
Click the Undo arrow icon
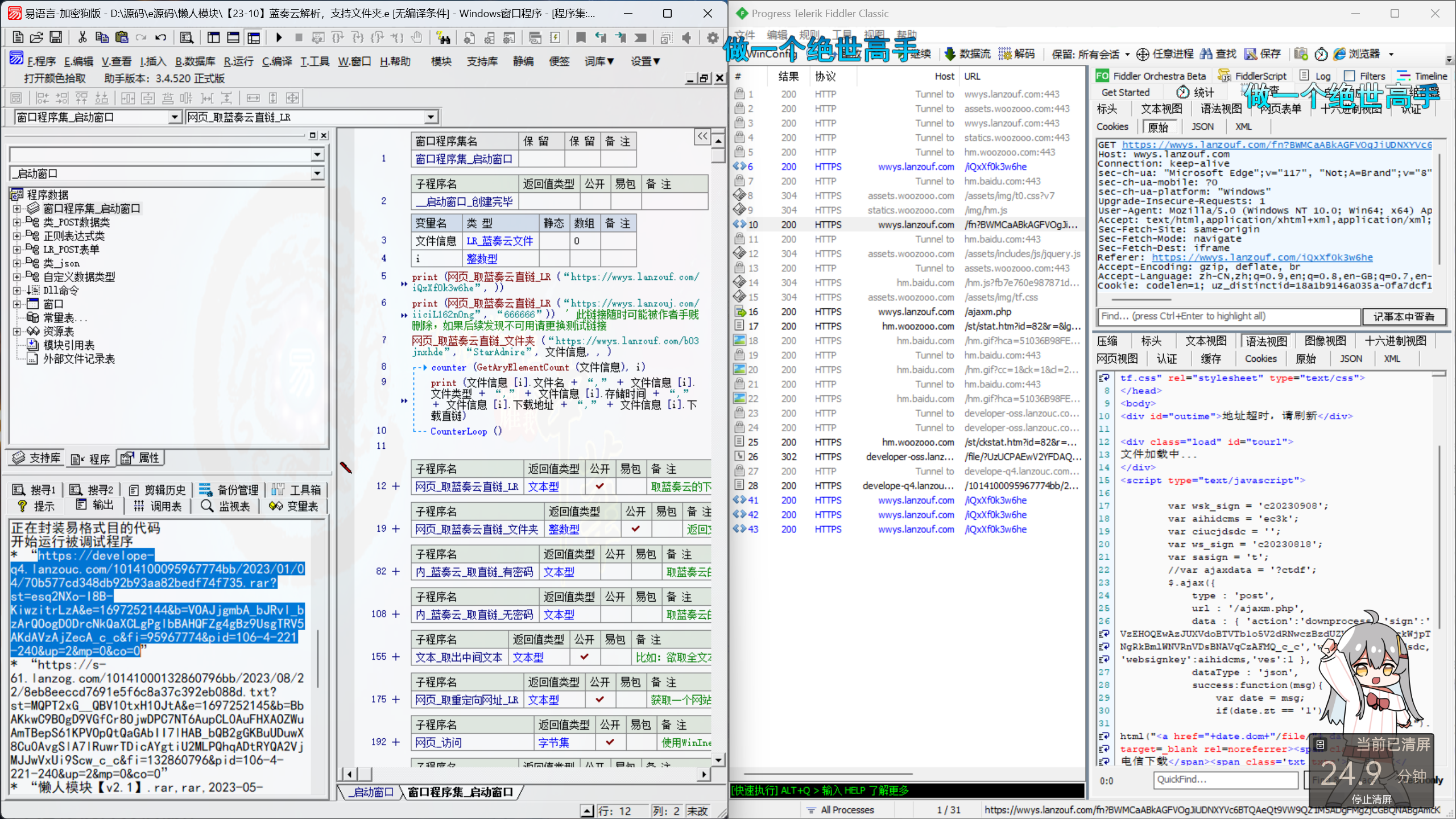pyautogui.click(x=161, y=38)
